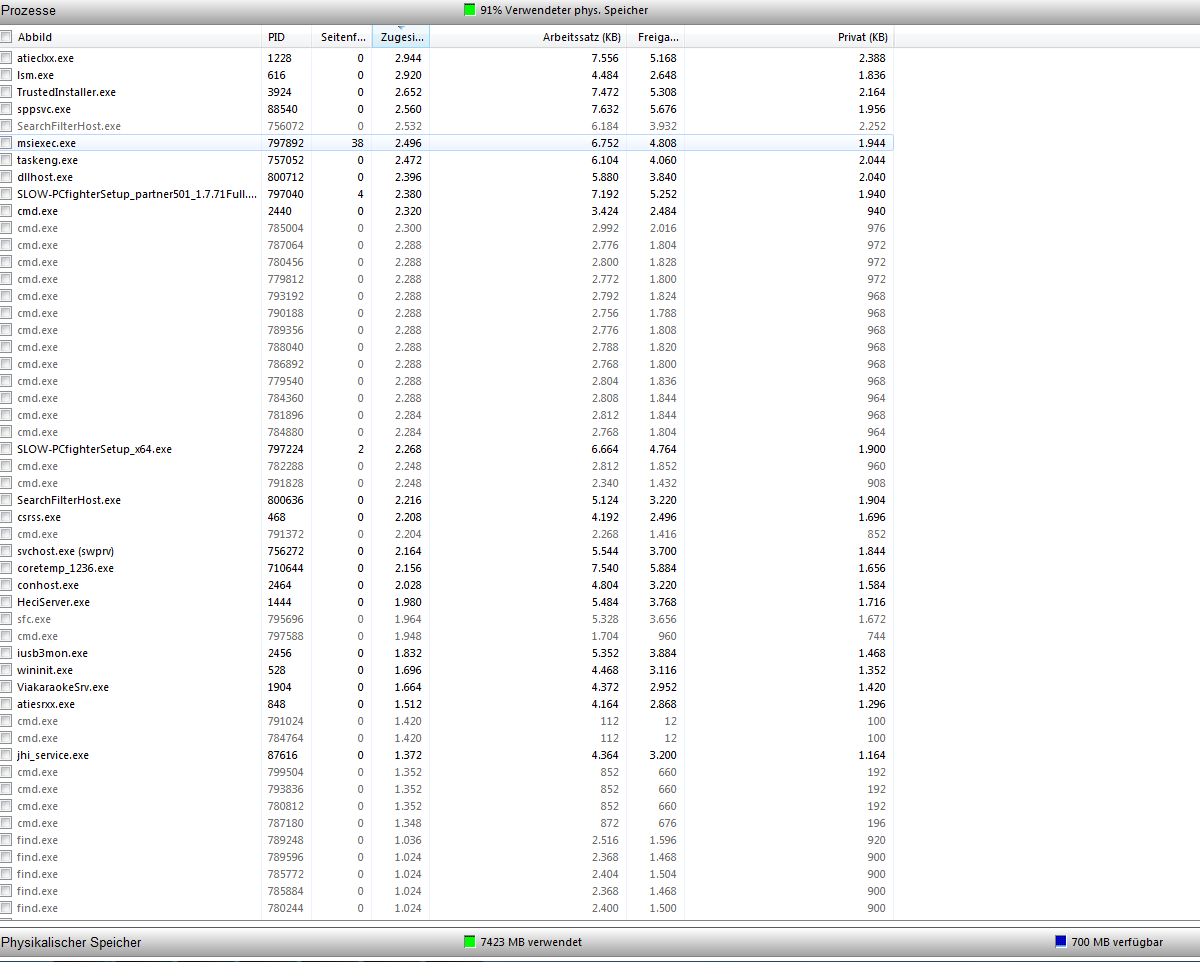Select iusb3mon.exe process

click(x=52, y=653)
